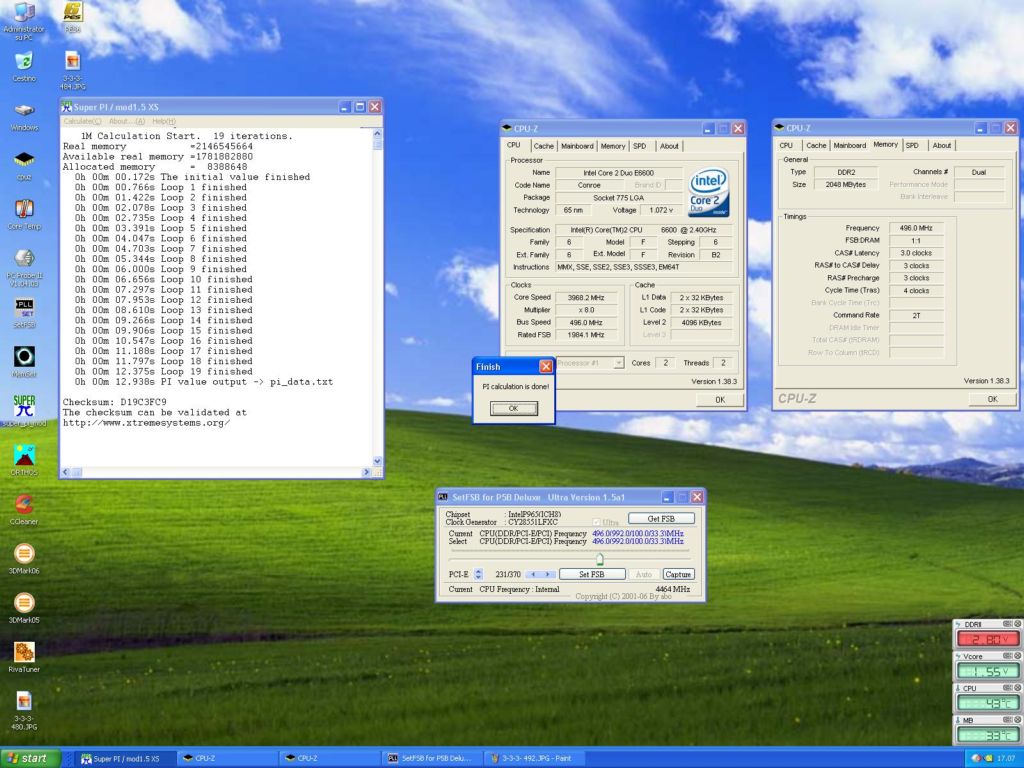This screenshot has width=1024, height=768.
Task: Click the xtremesystems.org URL text
Action: pos(146,423)
